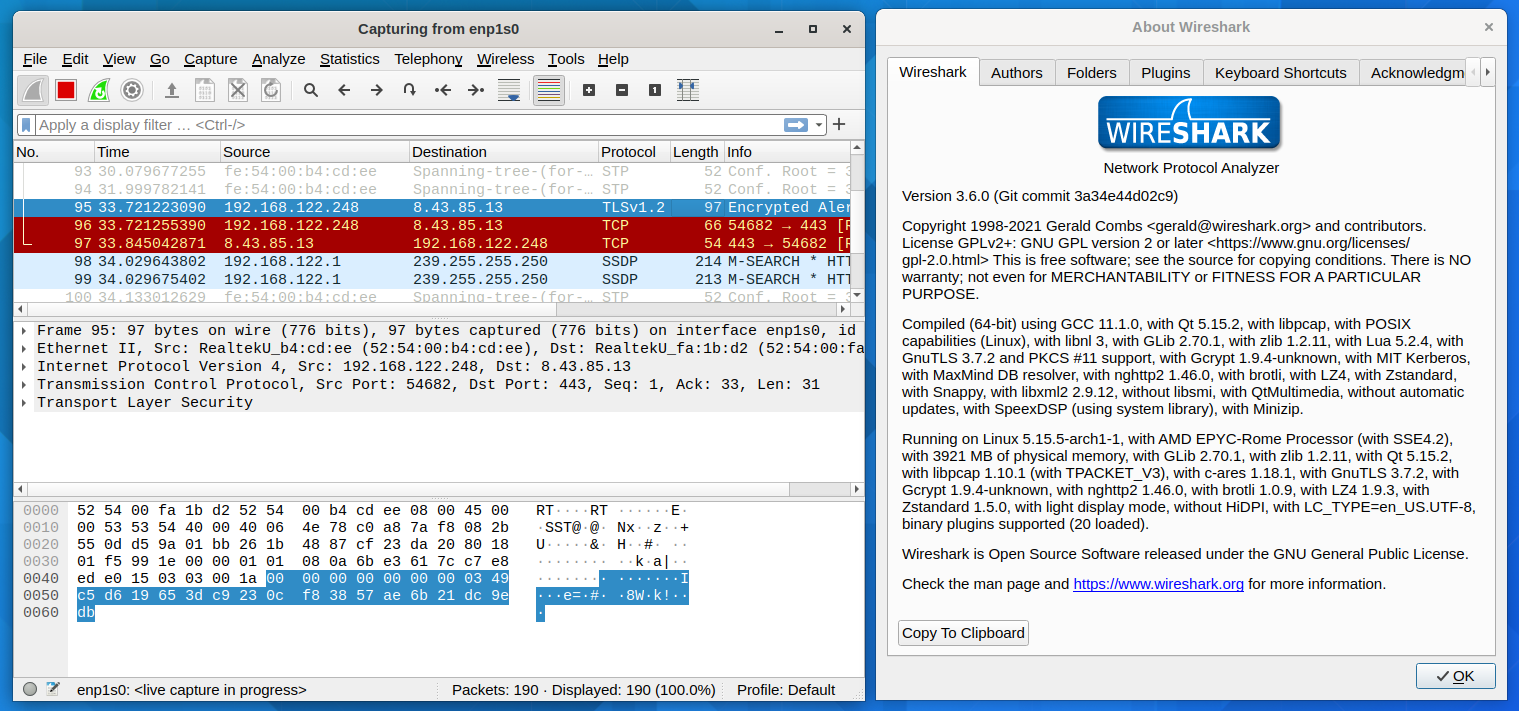
Task: Toggle auto-scroll during live capture
Action: (509, 90)
